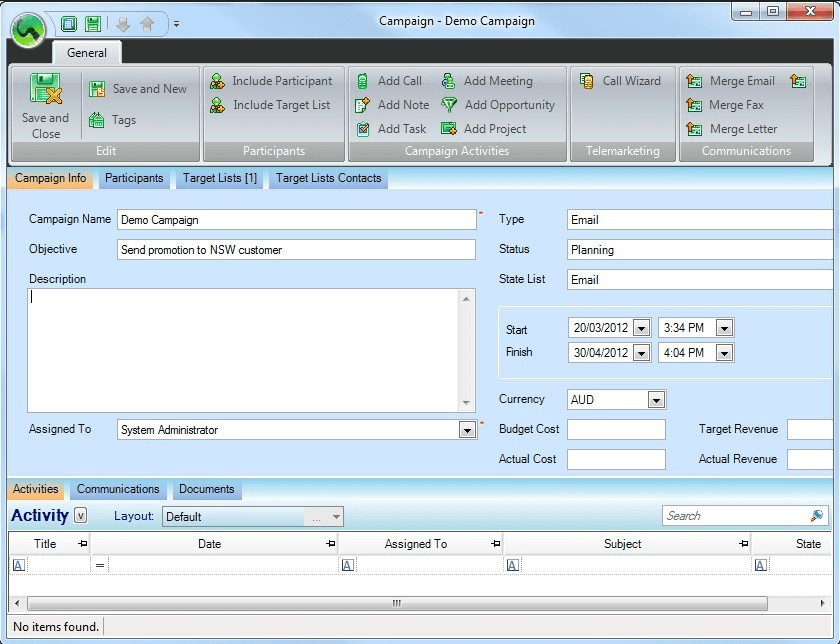Click the Status Planning field
This screenshot has width=840, height=644.
tap(700, 250)
